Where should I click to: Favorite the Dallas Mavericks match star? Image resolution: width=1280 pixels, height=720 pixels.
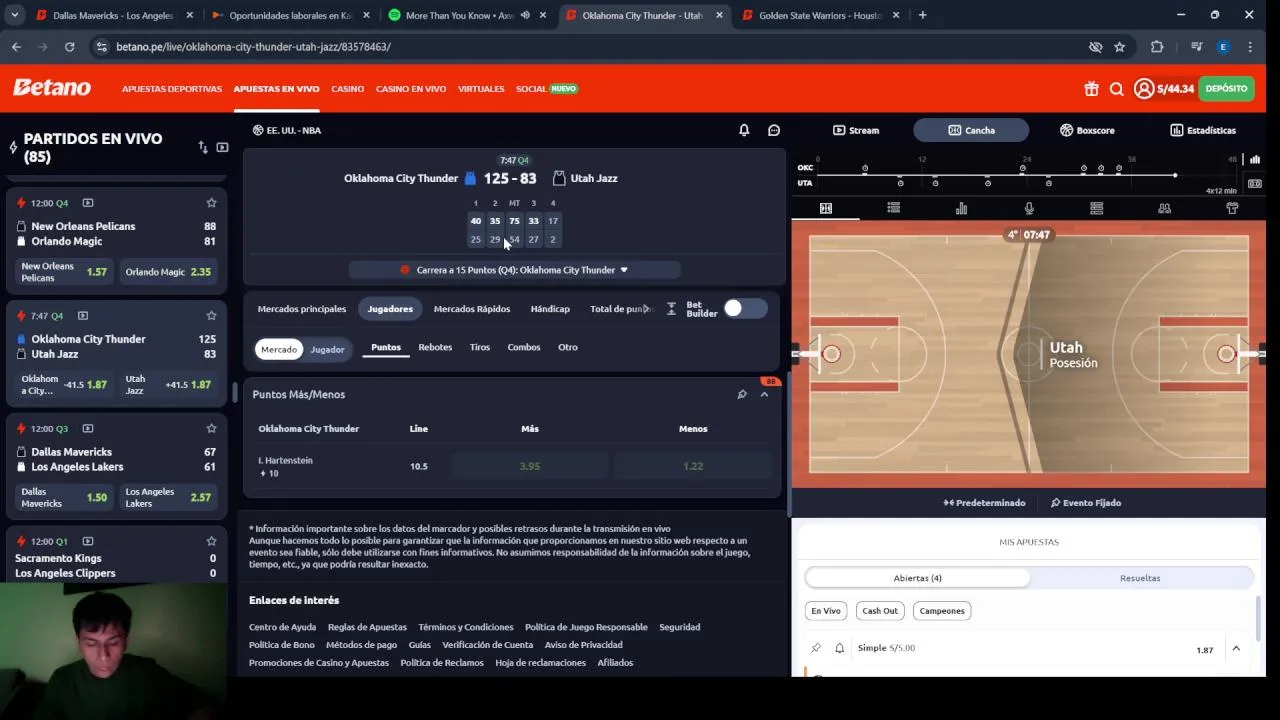(211, 429)
